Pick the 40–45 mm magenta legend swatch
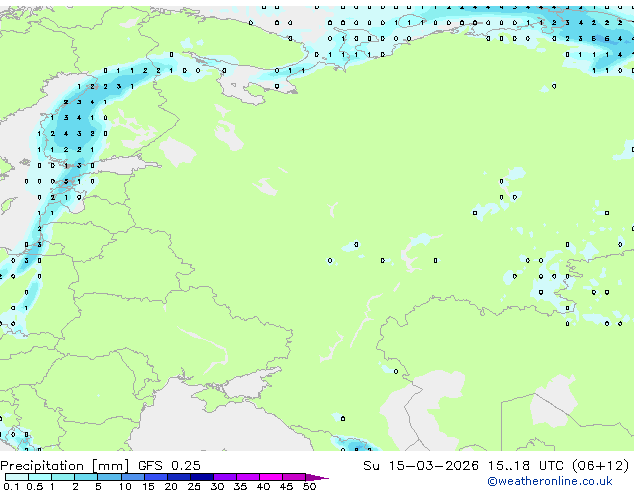 click(271, 477)
